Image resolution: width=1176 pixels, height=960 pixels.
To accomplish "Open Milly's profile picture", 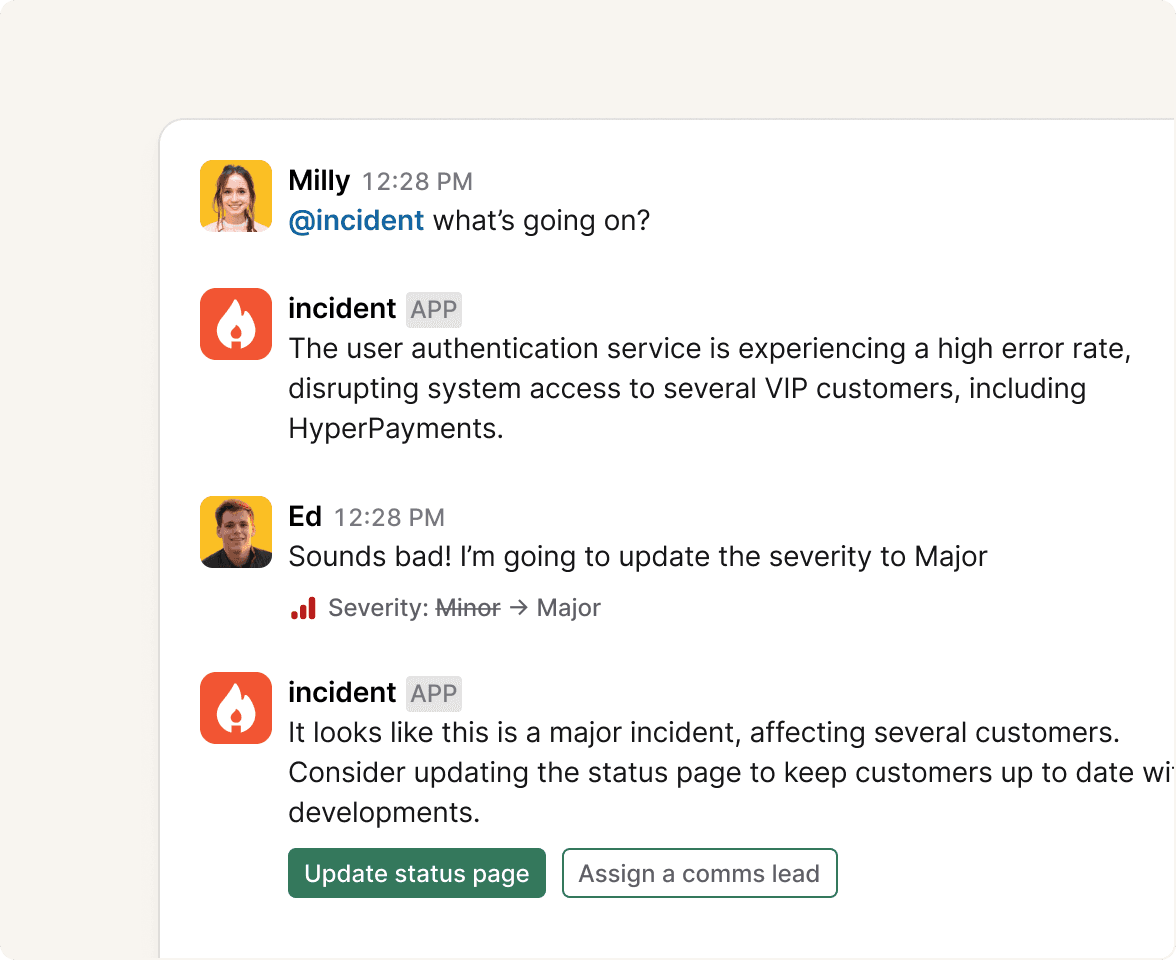I will pos(236,196).
